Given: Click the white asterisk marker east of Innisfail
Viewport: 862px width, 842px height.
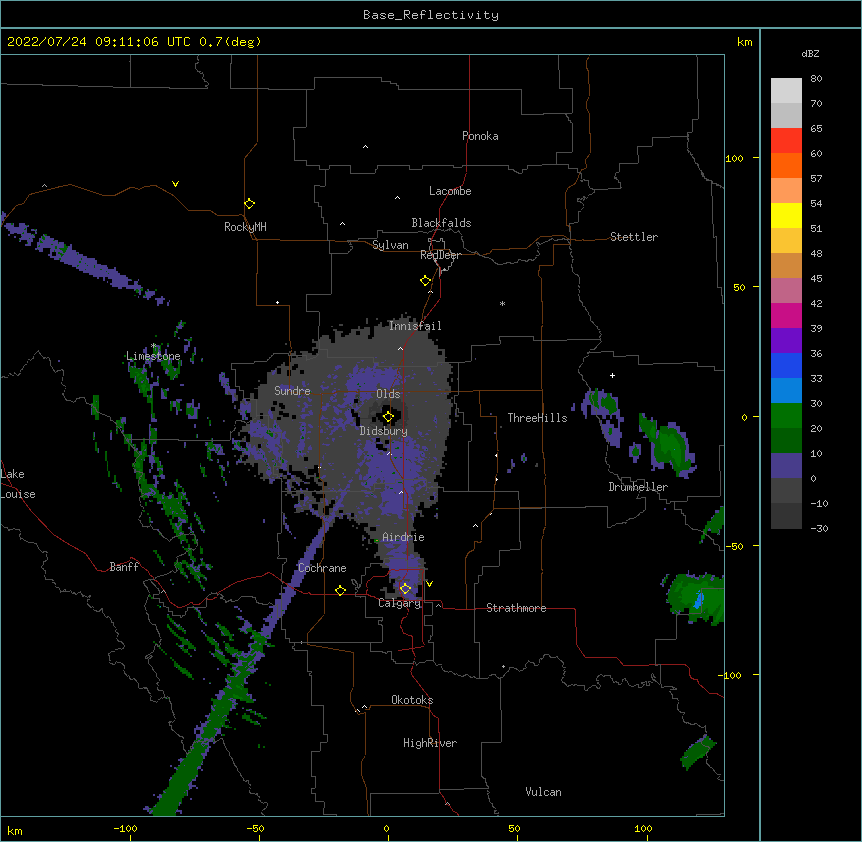Looking at the screenshot, I should click(x=502, y=304).
